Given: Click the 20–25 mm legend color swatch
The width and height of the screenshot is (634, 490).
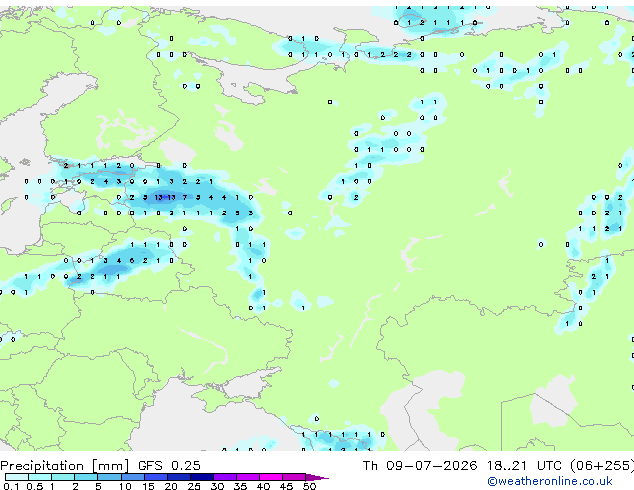Looking at the screenshot, I should pos(178,477).
